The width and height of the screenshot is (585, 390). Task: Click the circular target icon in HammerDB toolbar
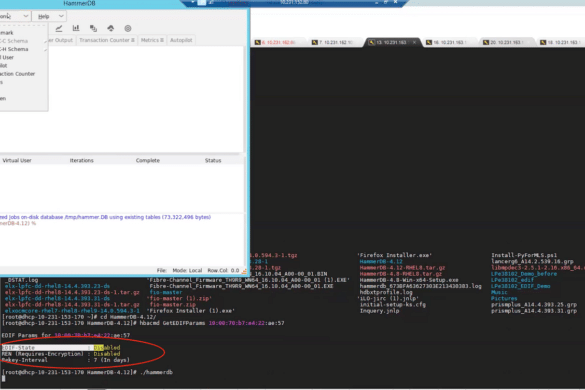(128, 28)
